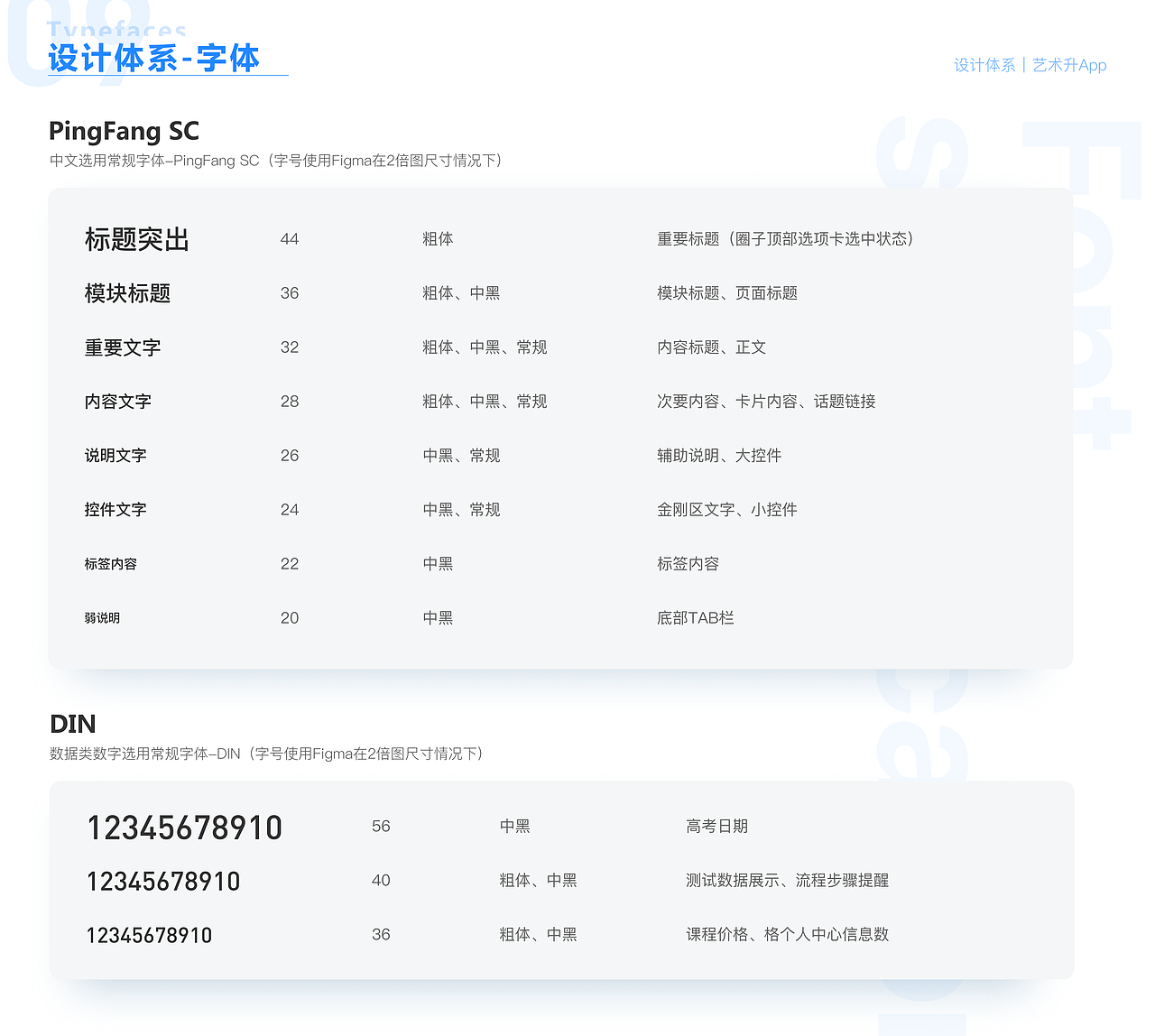Image resolution: width=1155 pixels, height=1036 pixels.
Task: Click the 高考日期 usage description
Action: coord(716,826)
